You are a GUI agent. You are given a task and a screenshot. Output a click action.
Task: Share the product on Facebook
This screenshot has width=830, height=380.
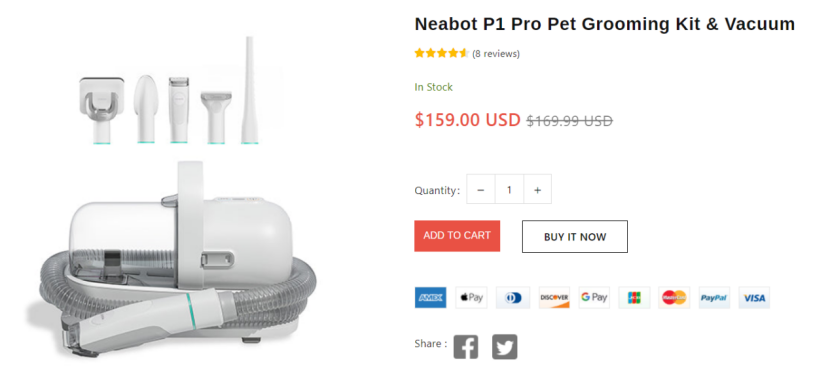466,347
